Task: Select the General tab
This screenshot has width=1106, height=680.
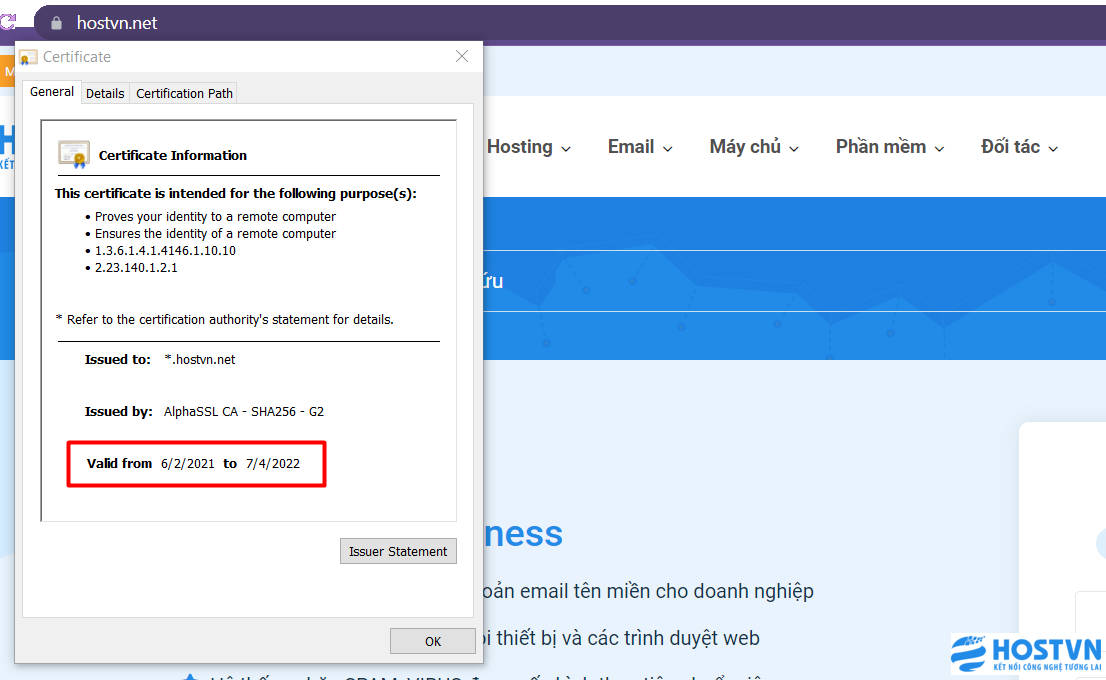Action: click(x=51, y=92)
